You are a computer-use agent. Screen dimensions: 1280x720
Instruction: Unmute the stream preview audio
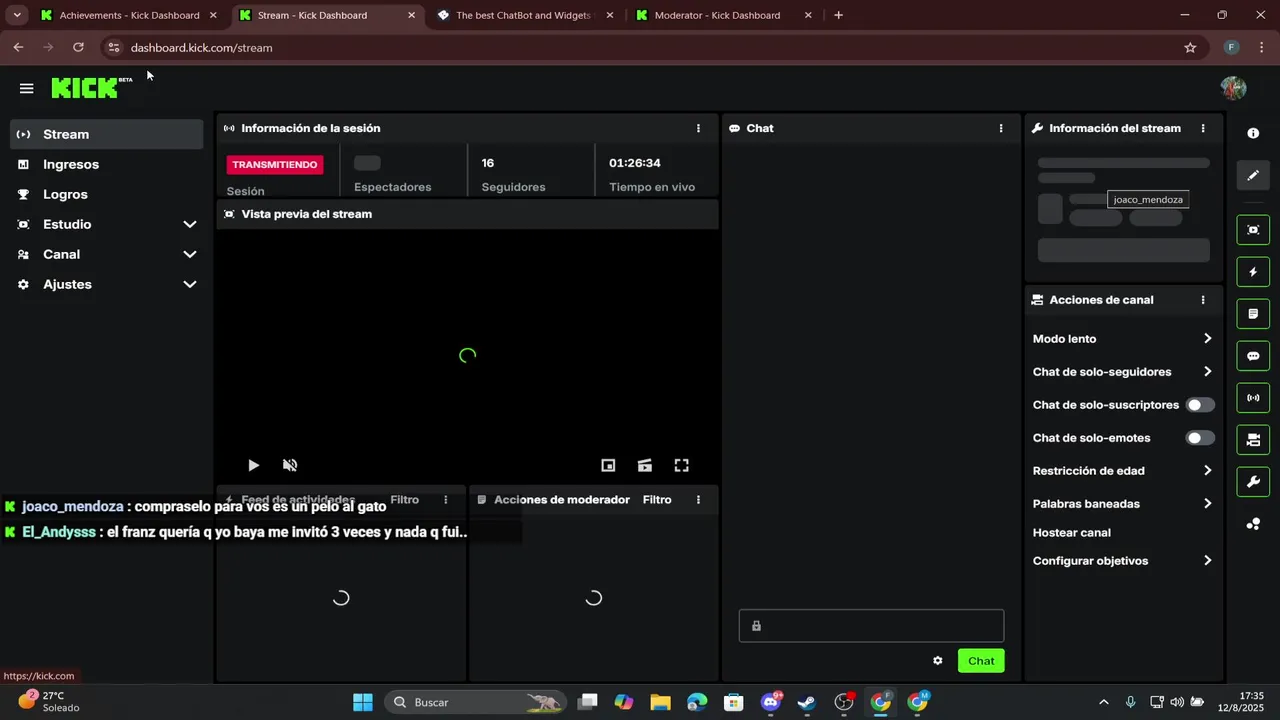[290, 465]
